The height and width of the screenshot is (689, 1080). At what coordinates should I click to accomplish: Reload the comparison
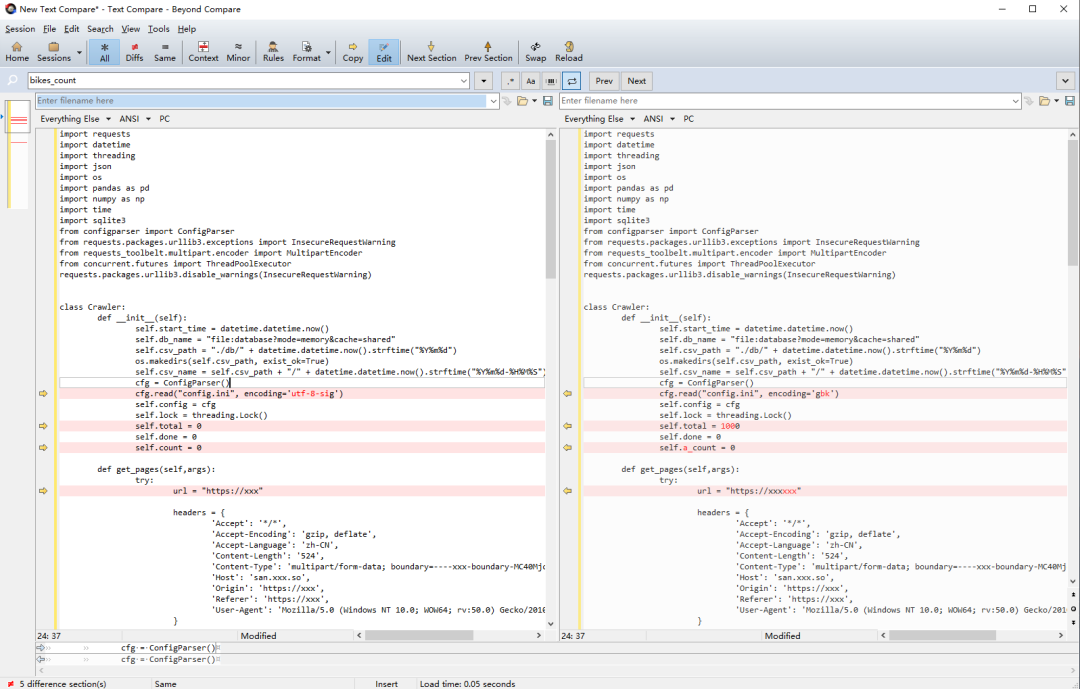pos(569,52)
